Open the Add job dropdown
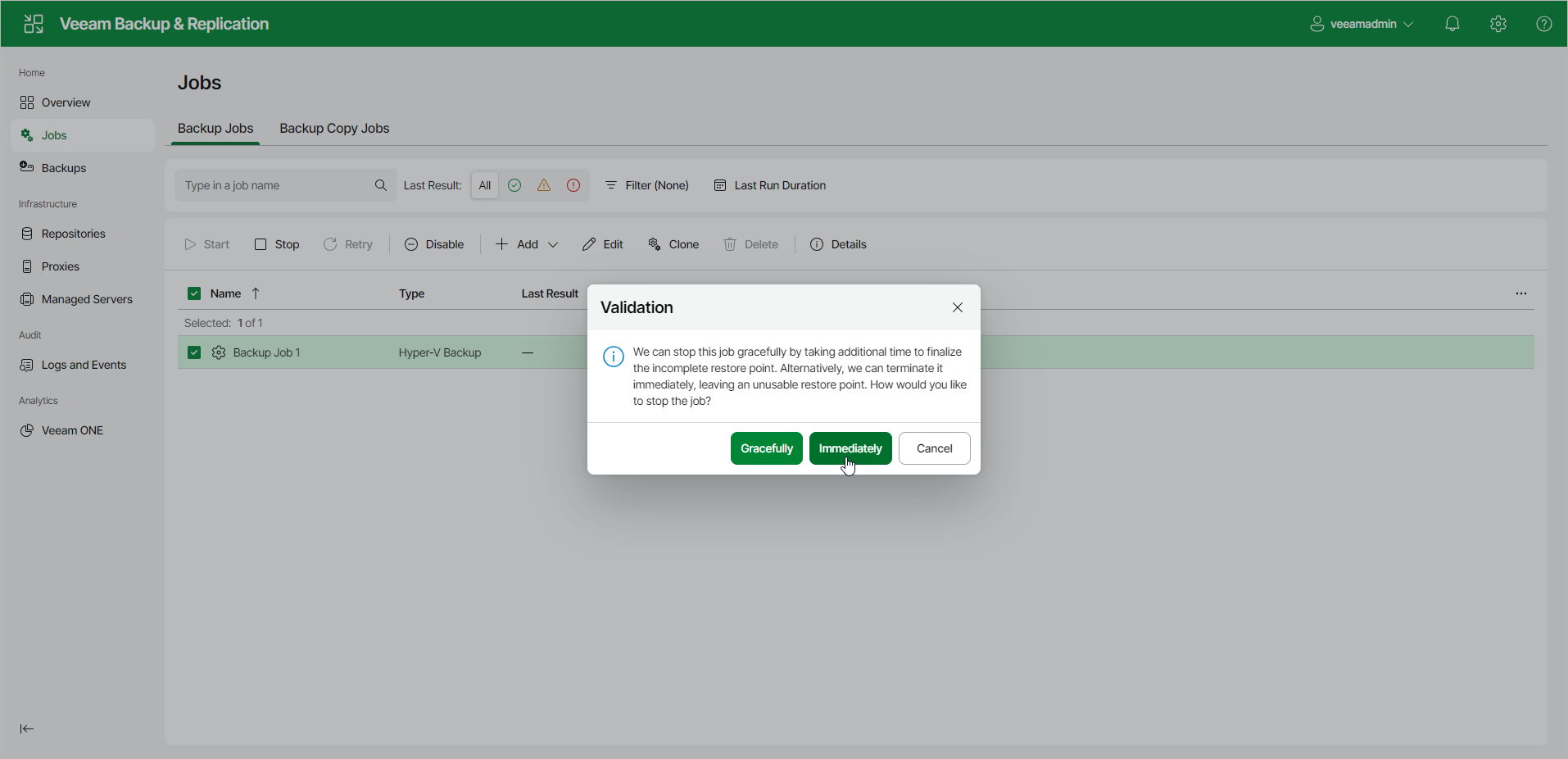1568x759 pixels. tap(527, 244)
